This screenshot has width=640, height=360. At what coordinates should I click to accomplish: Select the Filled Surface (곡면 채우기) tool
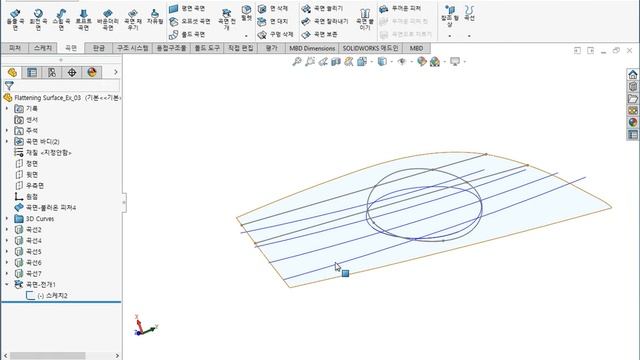(133, 20)
